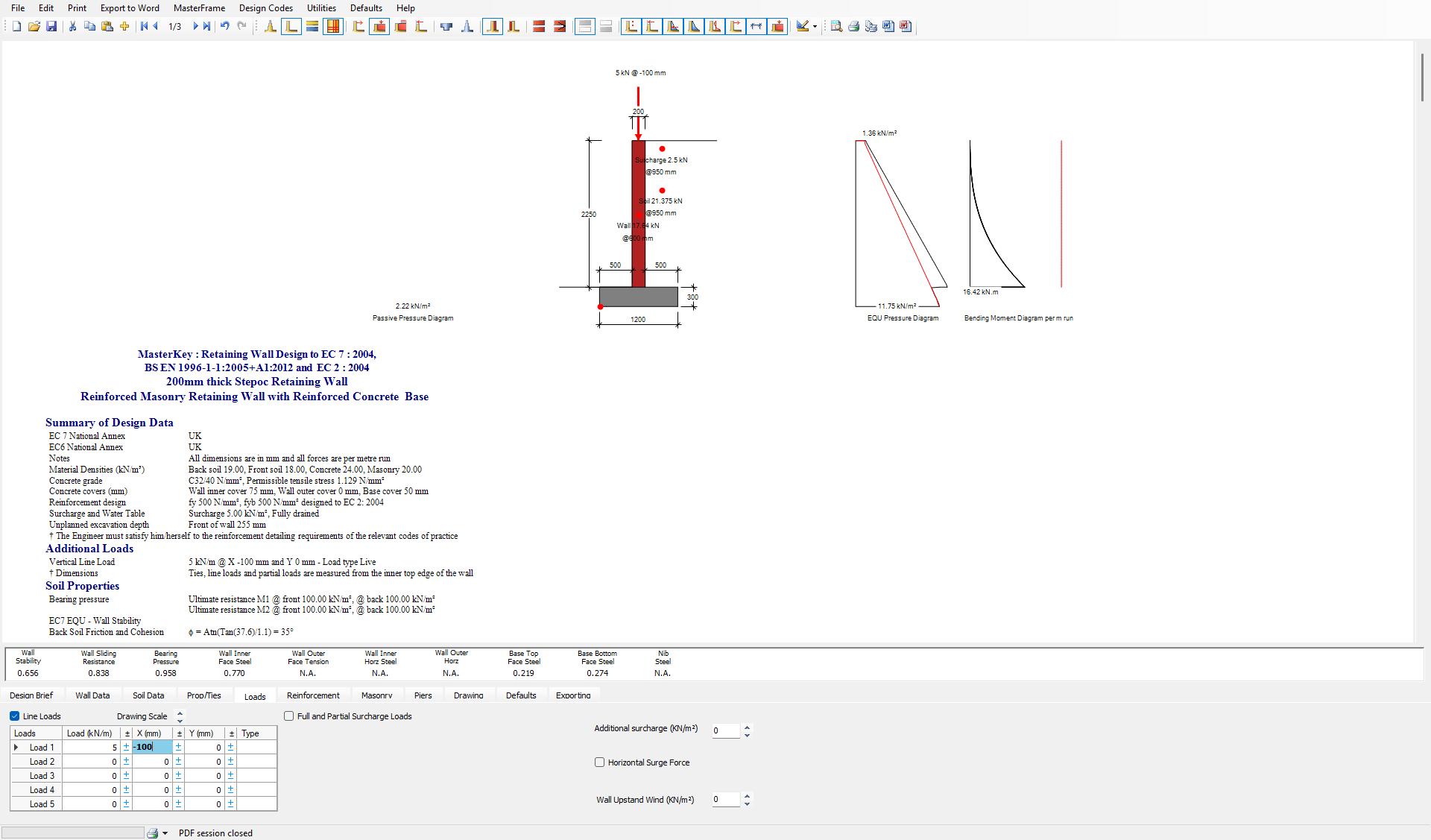
Task: Uncheck the Line Loads checkbox
Action: (x=15, y=716)
